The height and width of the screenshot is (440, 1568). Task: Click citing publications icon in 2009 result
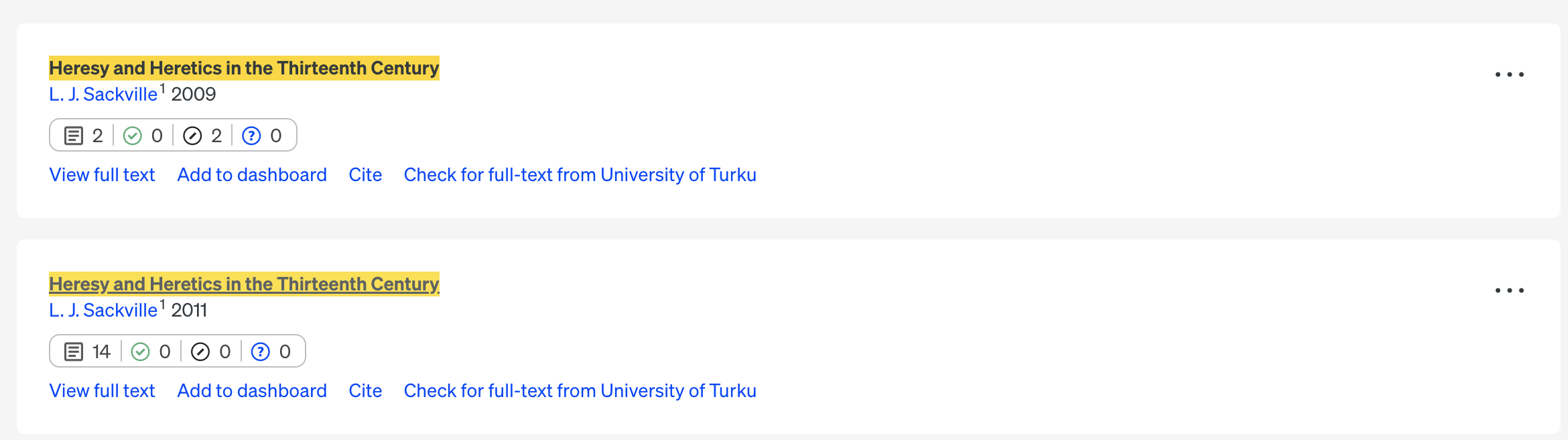click(74, 136)
